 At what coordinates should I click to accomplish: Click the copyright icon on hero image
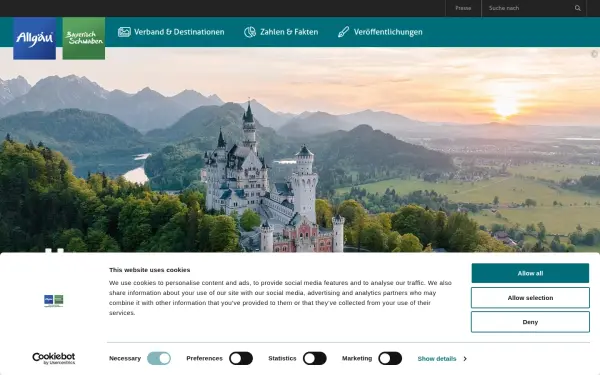594,54
